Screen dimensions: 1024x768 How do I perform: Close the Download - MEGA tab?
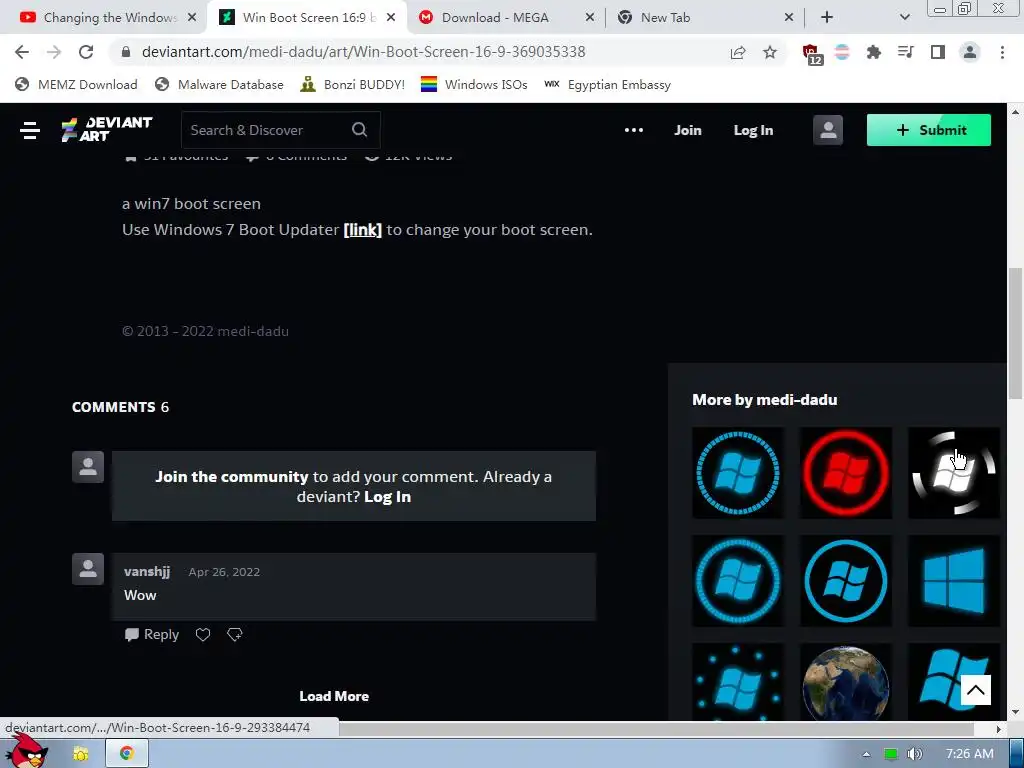590,18
